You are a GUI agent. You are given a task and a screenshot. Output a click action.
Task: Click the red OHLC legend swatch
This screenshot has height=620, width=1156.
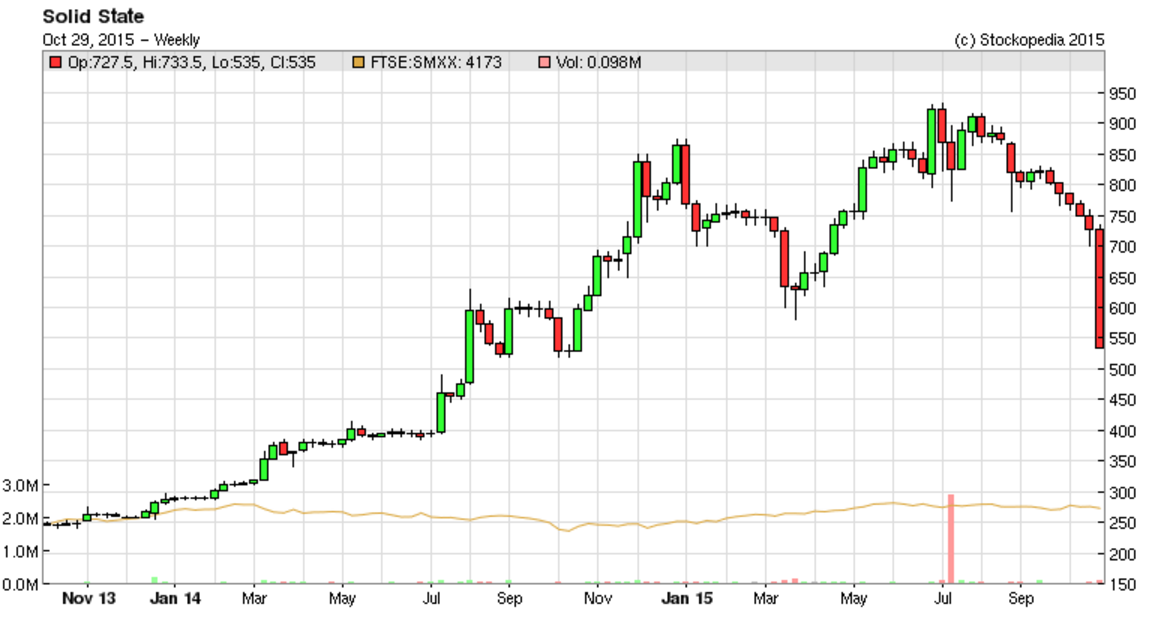click(x=55, y=63)
